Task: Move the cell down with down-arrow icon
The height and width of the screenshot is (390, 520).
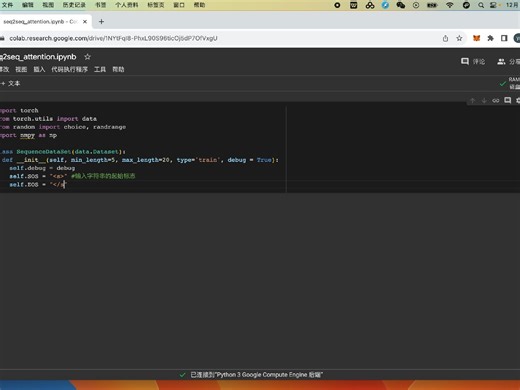Action: coord(484,100)
